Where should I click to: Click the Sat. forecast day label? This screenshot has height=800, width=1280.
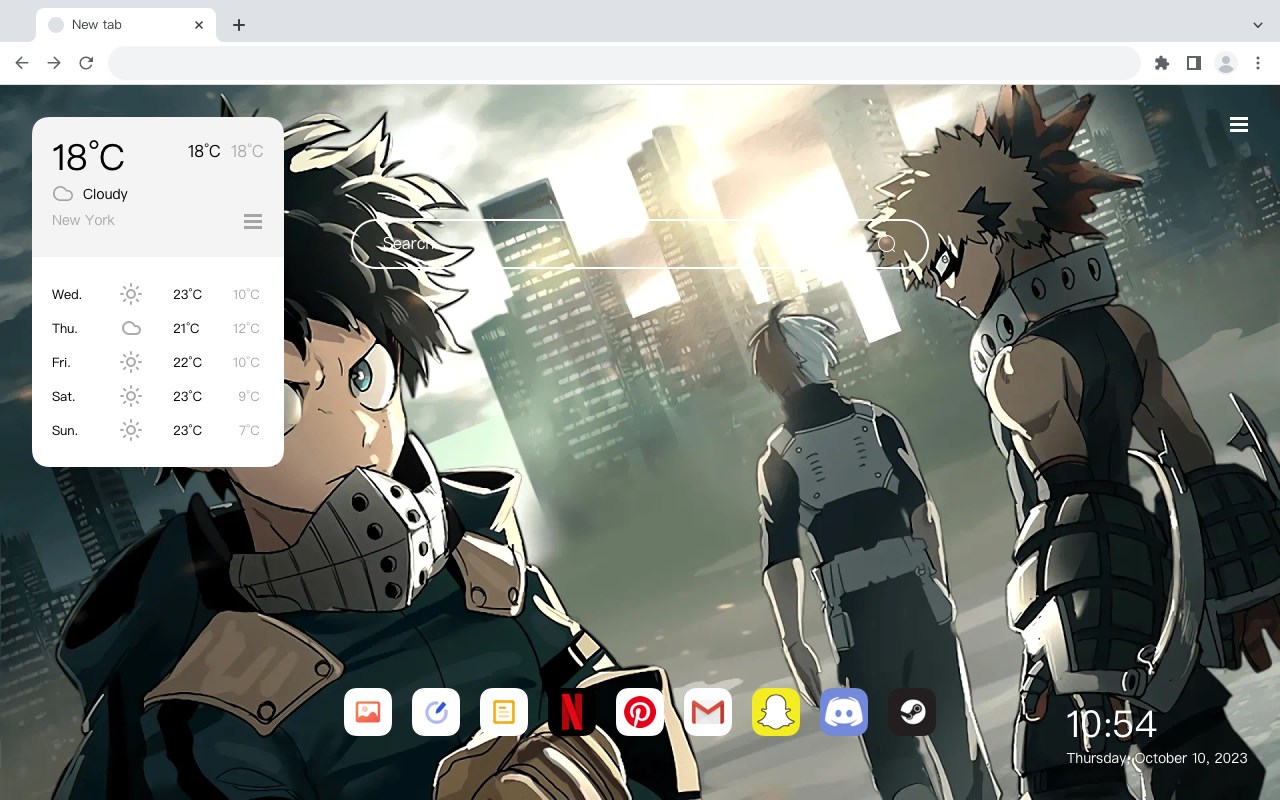[63, 396]
